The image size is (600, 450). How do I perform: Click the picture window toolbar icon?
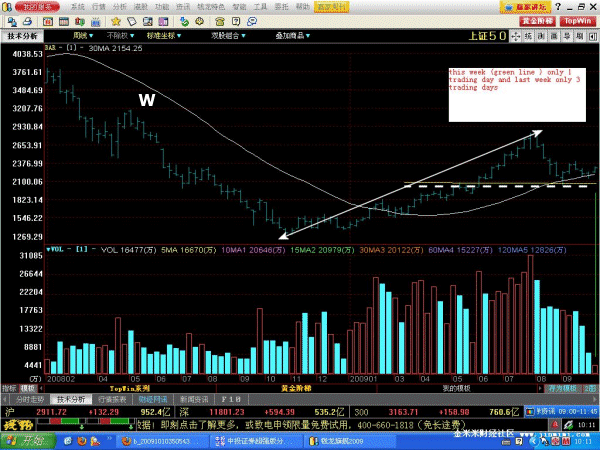(x=148, y=21)
